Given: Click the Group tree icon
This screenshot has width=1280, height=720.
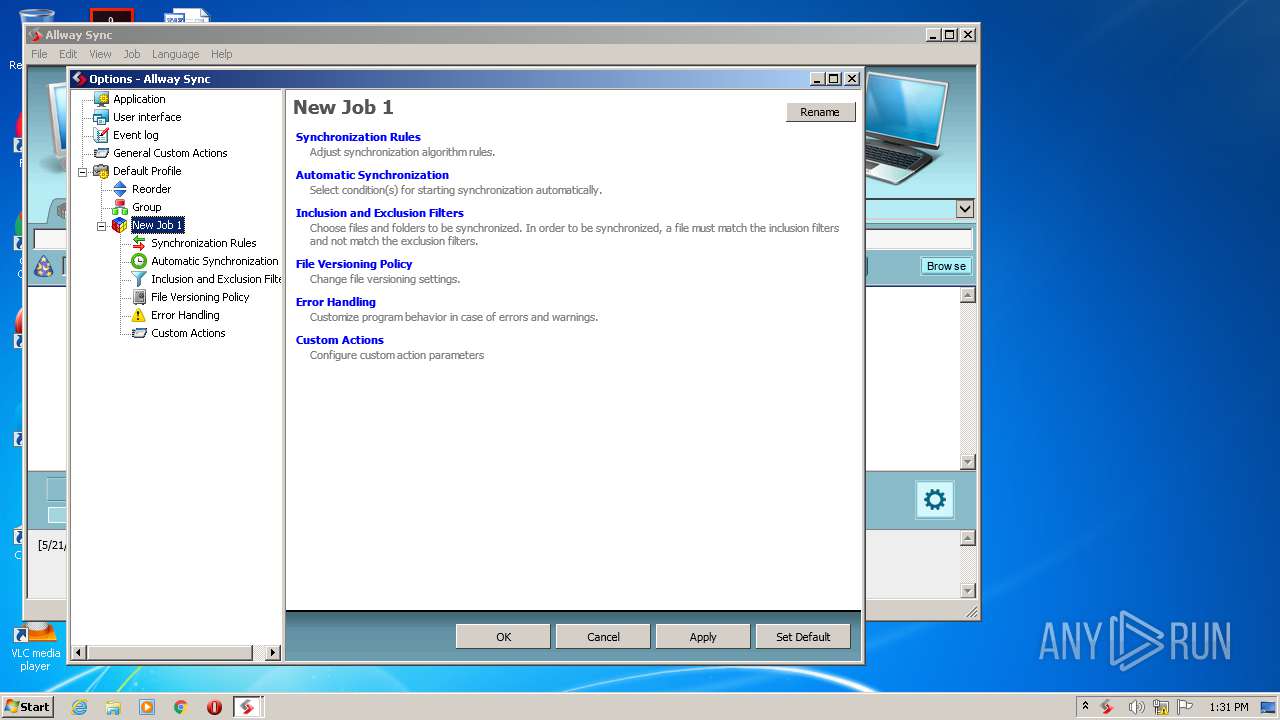Looking at the screenshot, I should (120, 207).
